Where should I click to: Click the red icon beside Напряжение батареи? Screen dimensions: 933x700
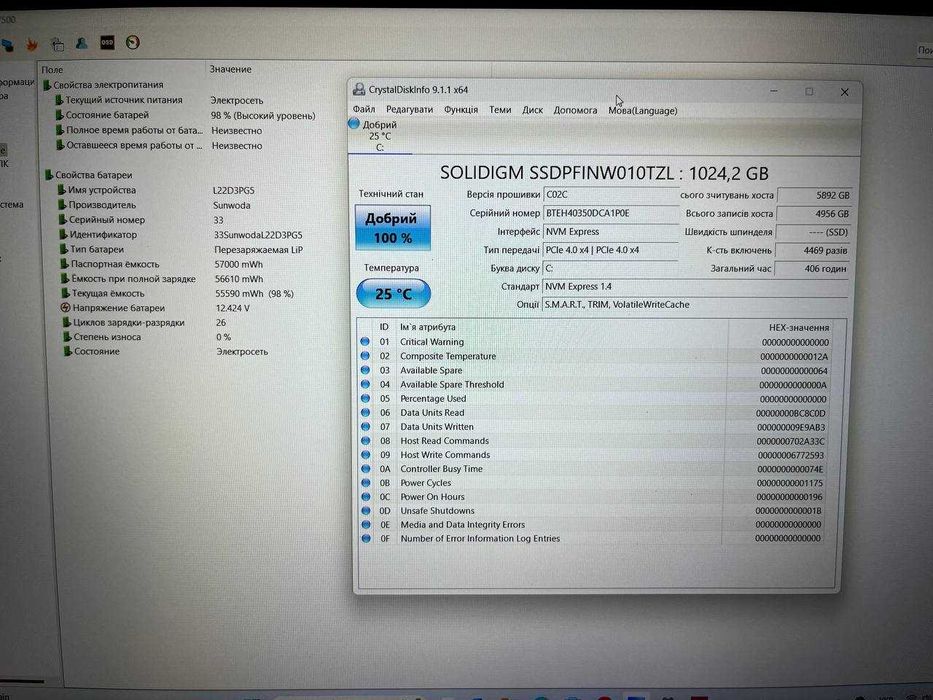coord(65,308)
